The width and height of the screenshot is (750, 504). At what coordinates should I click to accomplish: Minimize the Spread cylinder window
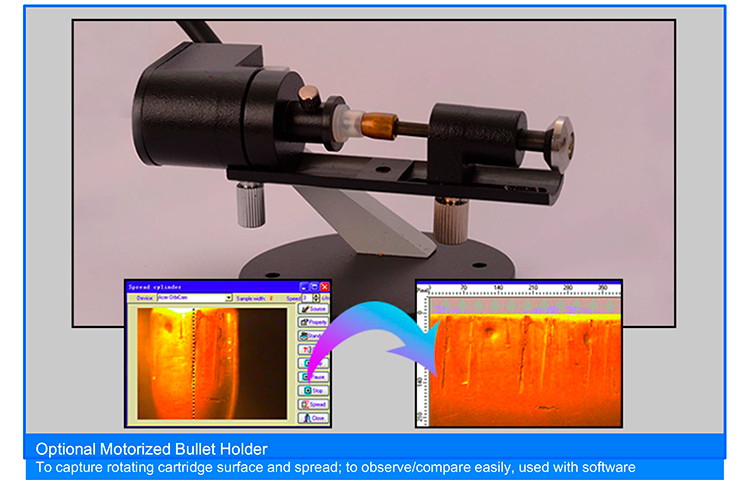[x=303, y=286]
